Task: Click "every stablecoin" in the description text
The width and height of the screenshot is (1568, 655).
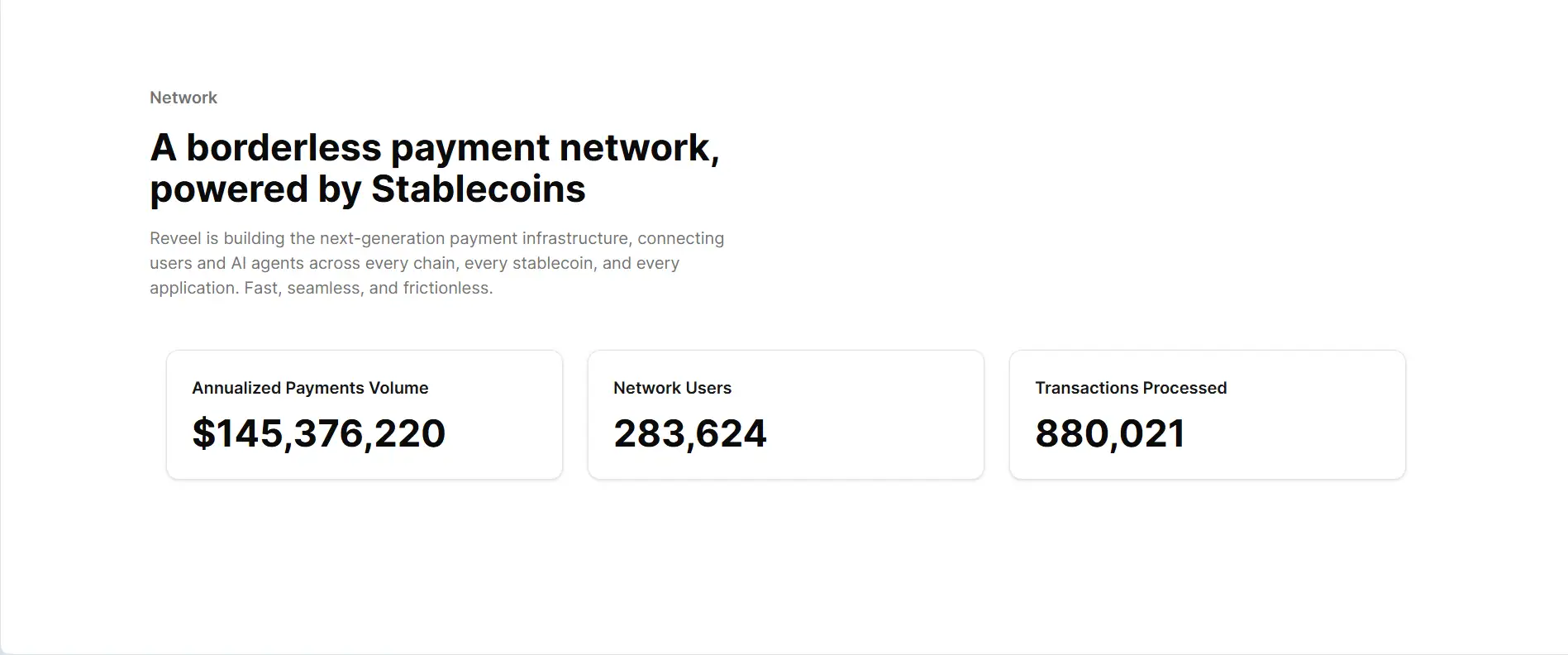Action: pyautogui.click(x=529, y=263)
